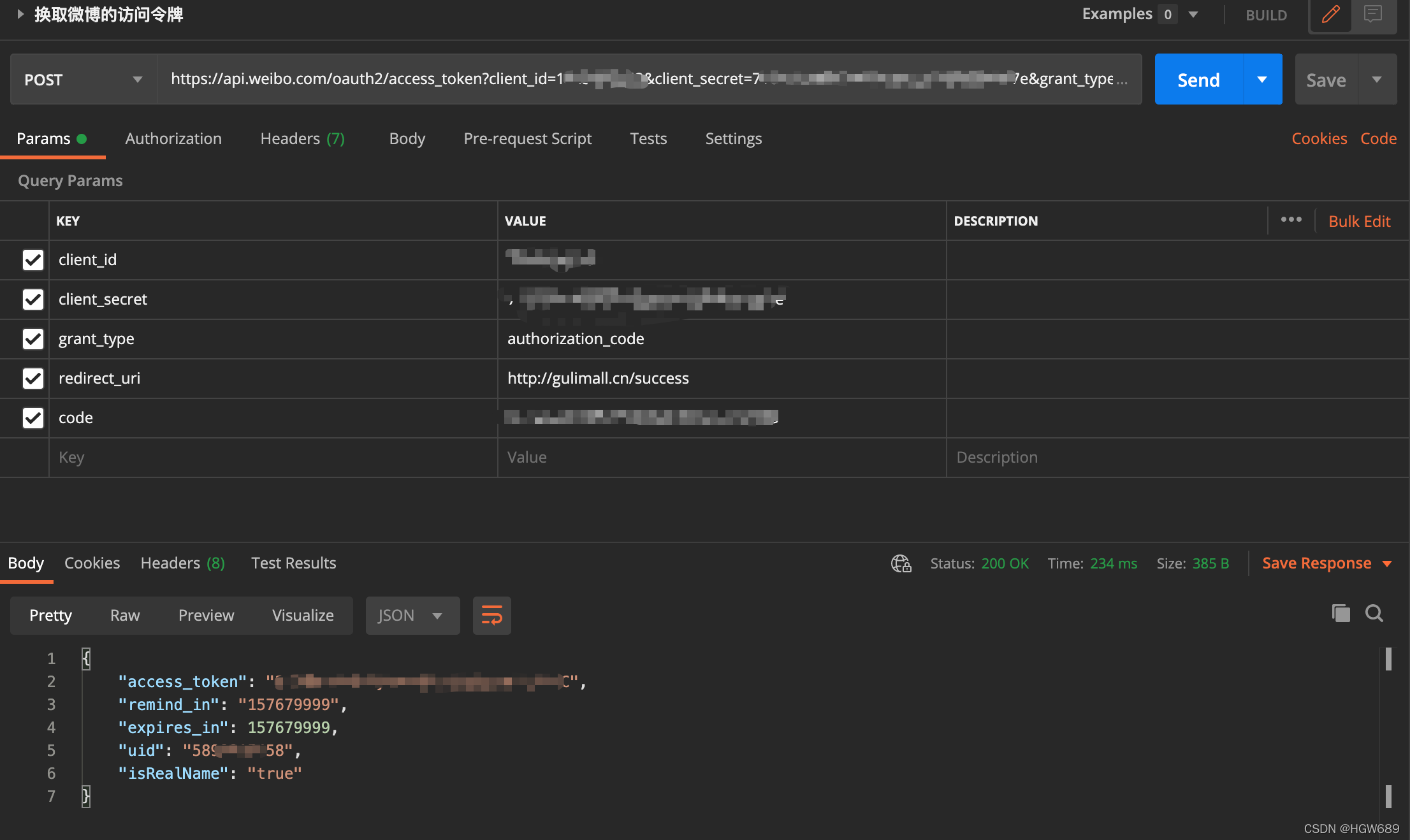Click the authorization_code value cell
1410x840 pixels.
pos(722,339)
